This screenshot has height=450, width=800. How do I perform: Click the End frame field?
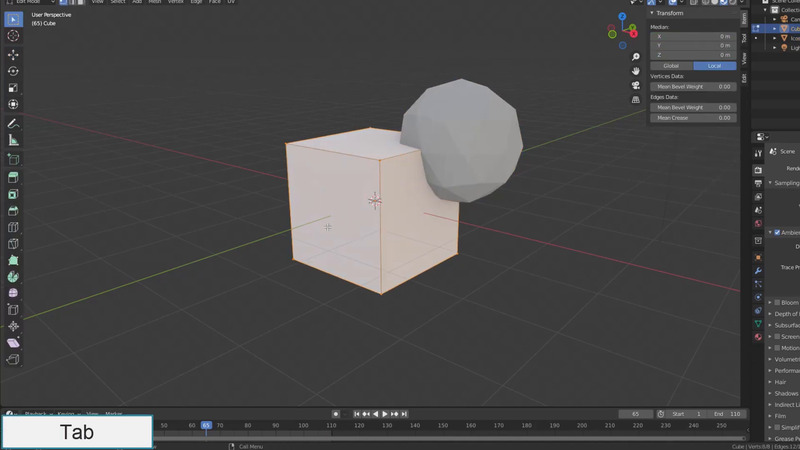[x=728, y=414]
